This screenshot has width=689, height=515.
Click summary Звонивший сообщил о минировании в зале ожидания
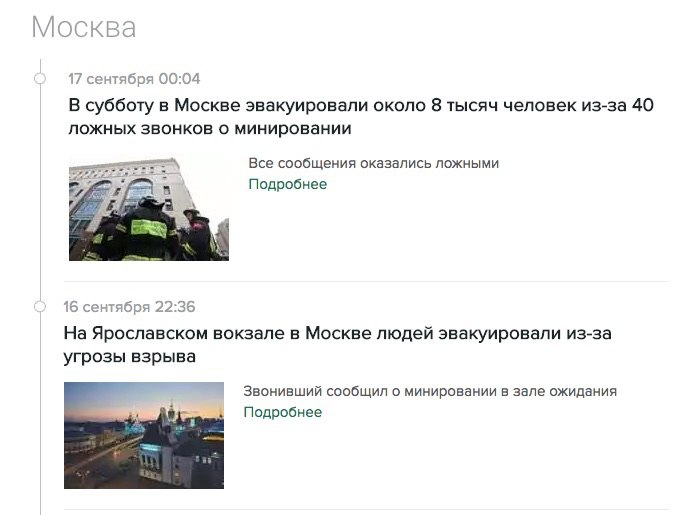click(x=430, y=391)
